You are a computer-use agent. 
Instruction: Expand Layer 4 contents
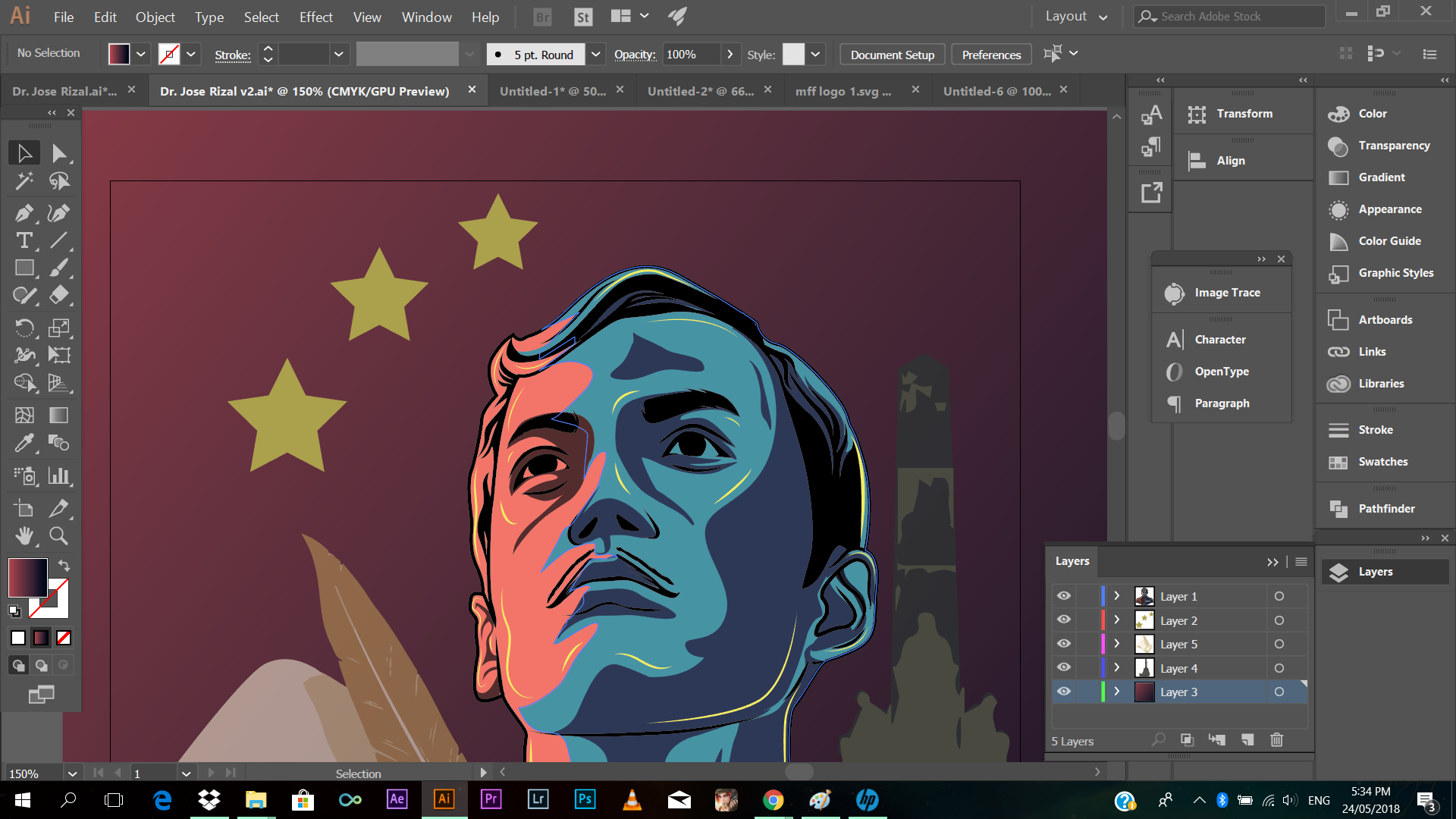[1117, 667]
